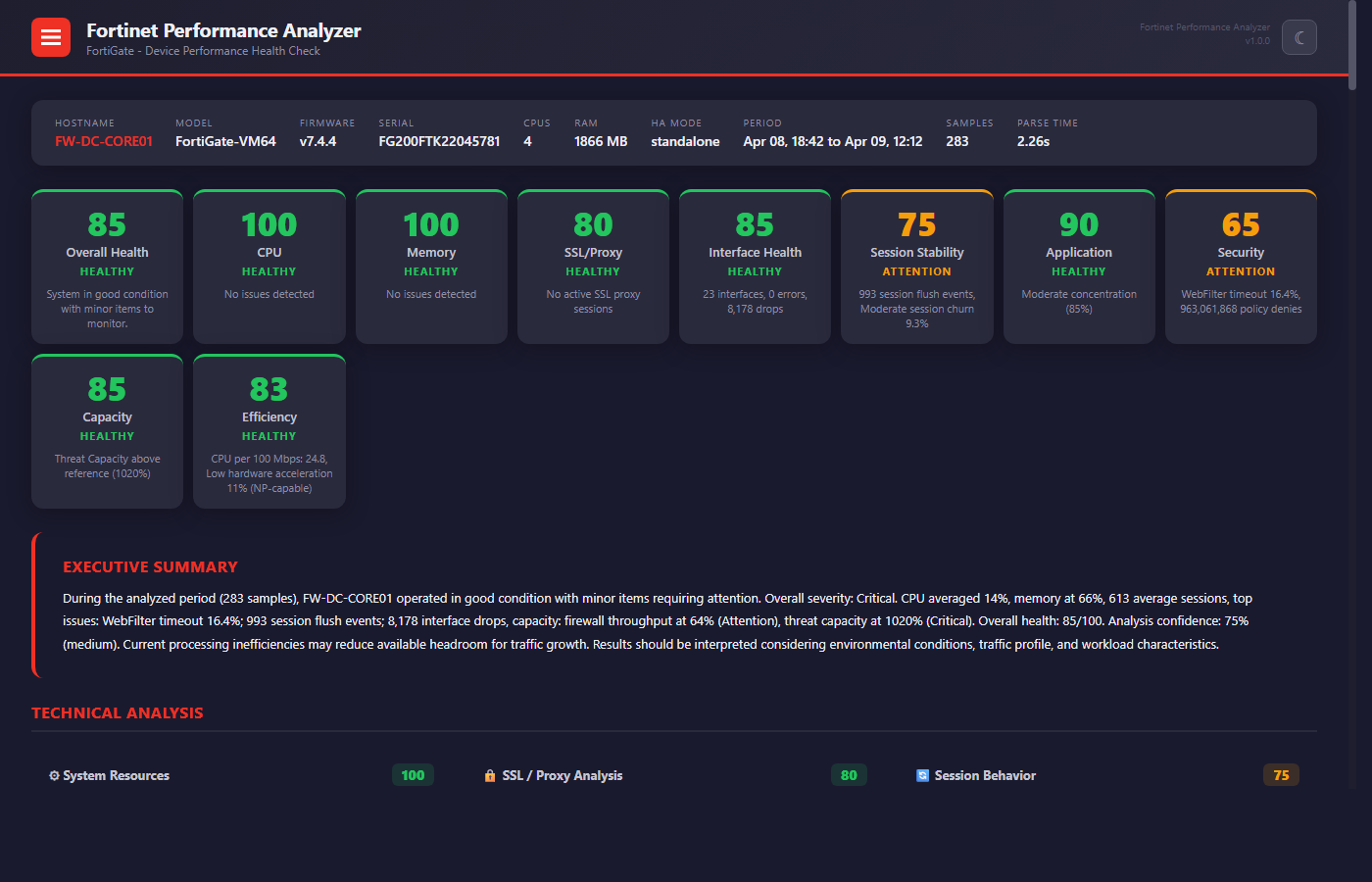Click the Executive Summary heading

tap(150, 566)
